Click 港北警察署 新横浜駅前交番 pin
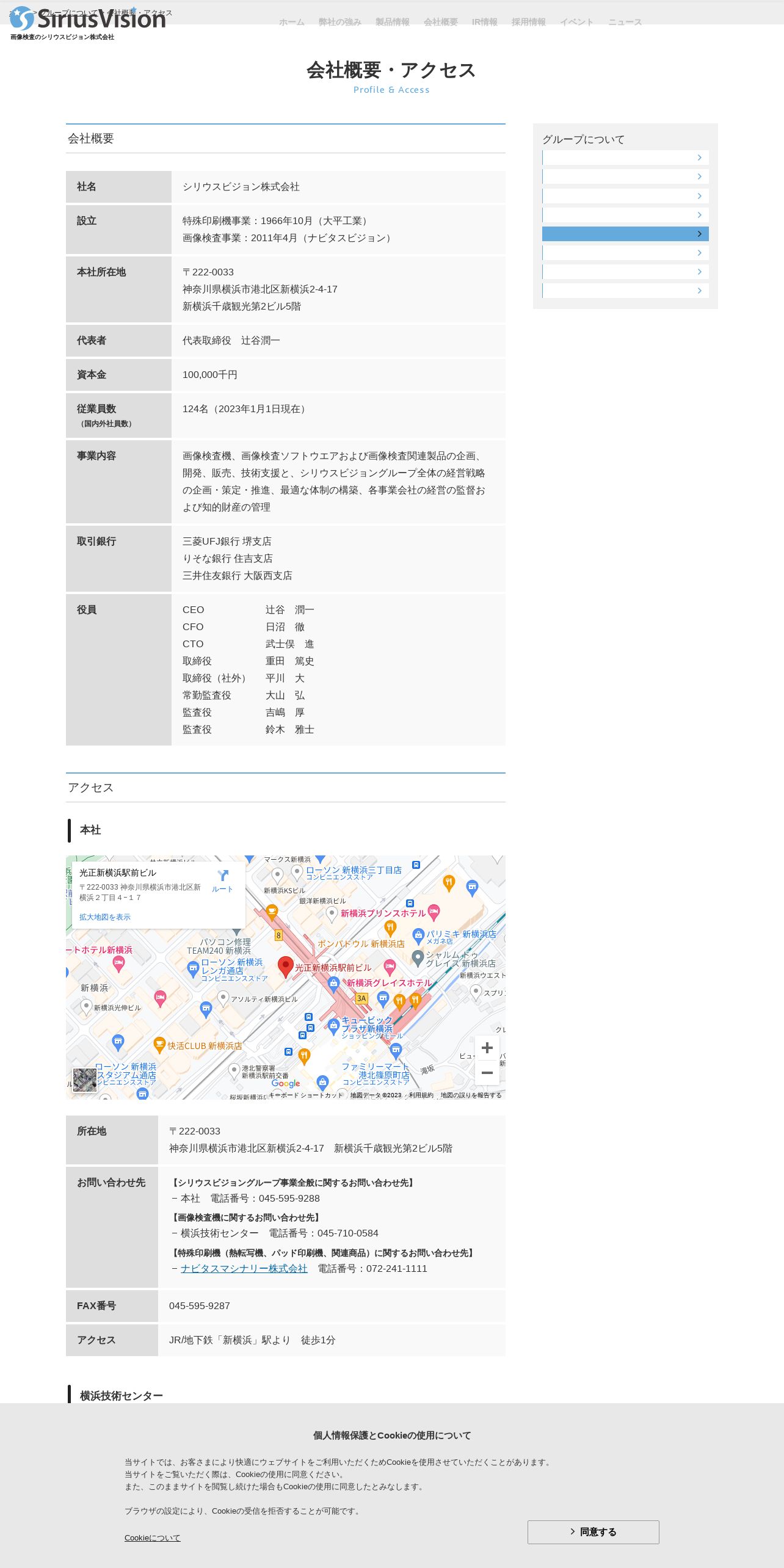784x1568 pixels. 234,1070
